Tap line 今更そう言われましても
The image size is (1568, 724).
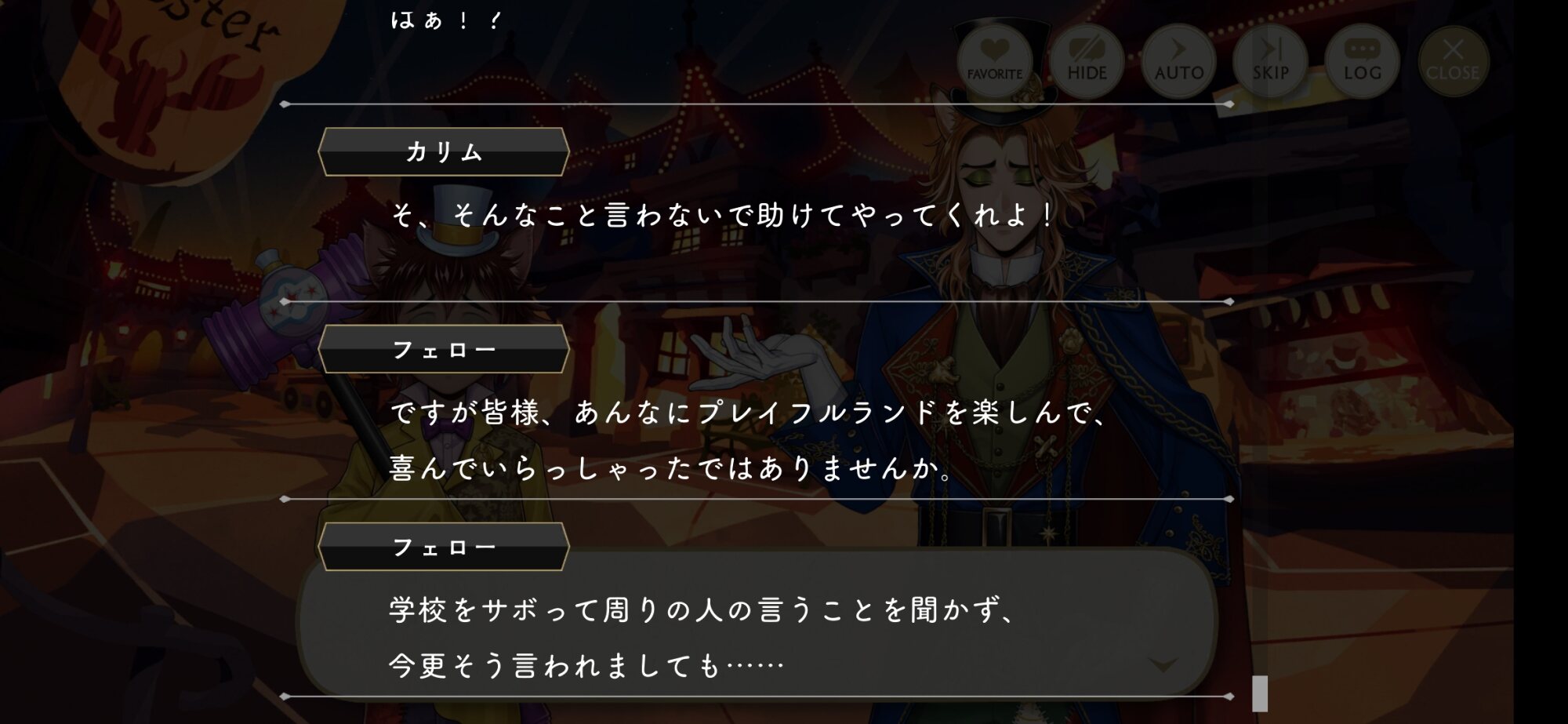click(x=586, y=667)
